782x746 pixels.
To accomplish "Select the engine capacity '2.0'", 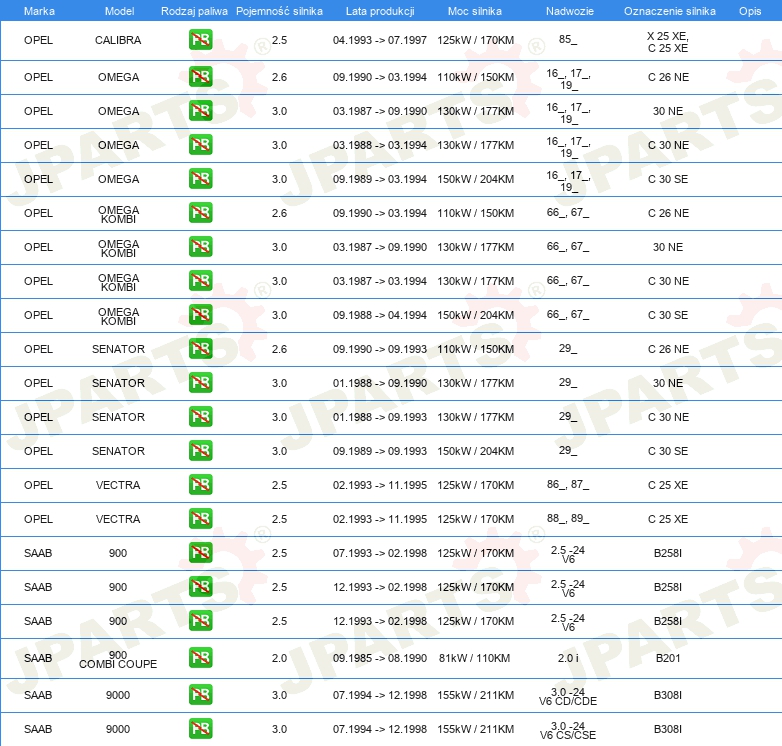I will (x=279, y=658).
